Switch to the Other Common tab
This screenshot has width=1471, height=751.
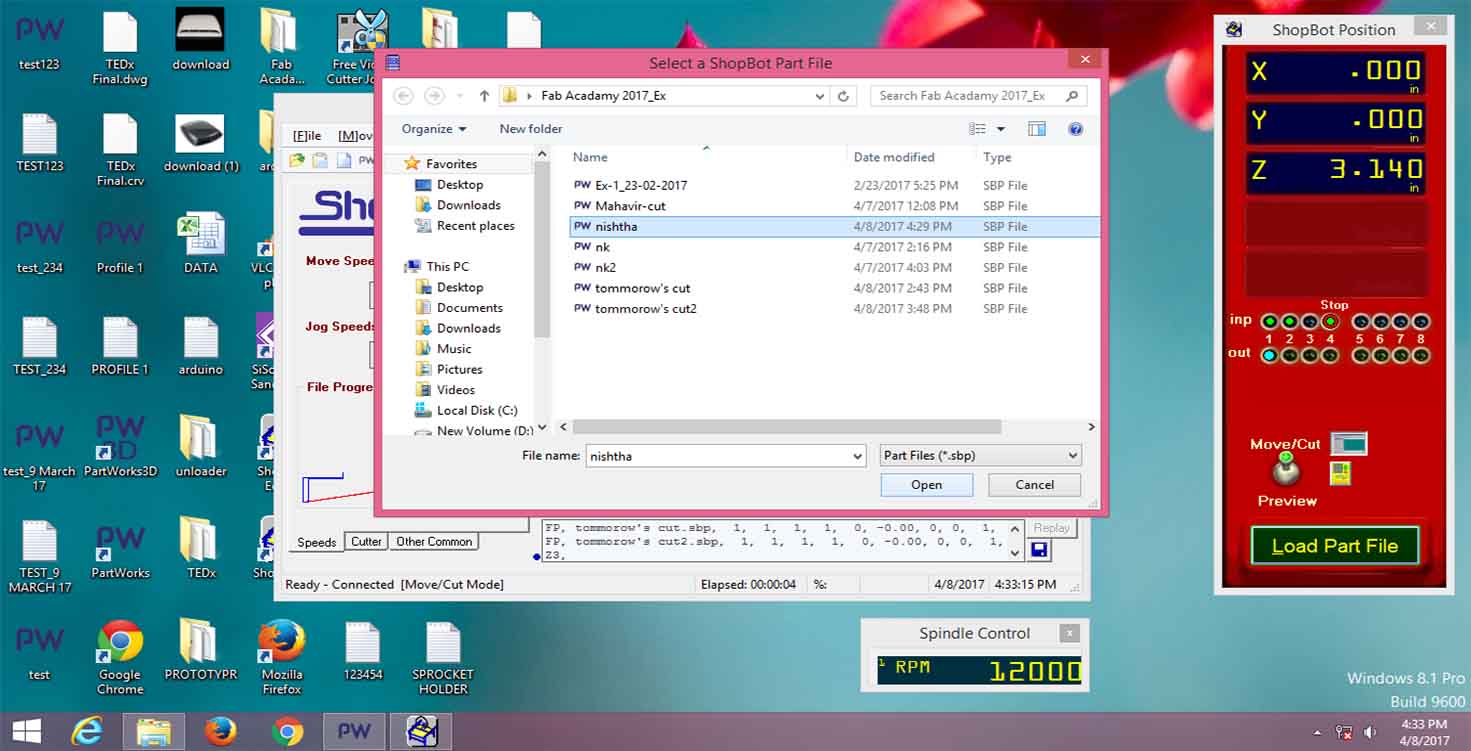(434, 542)
